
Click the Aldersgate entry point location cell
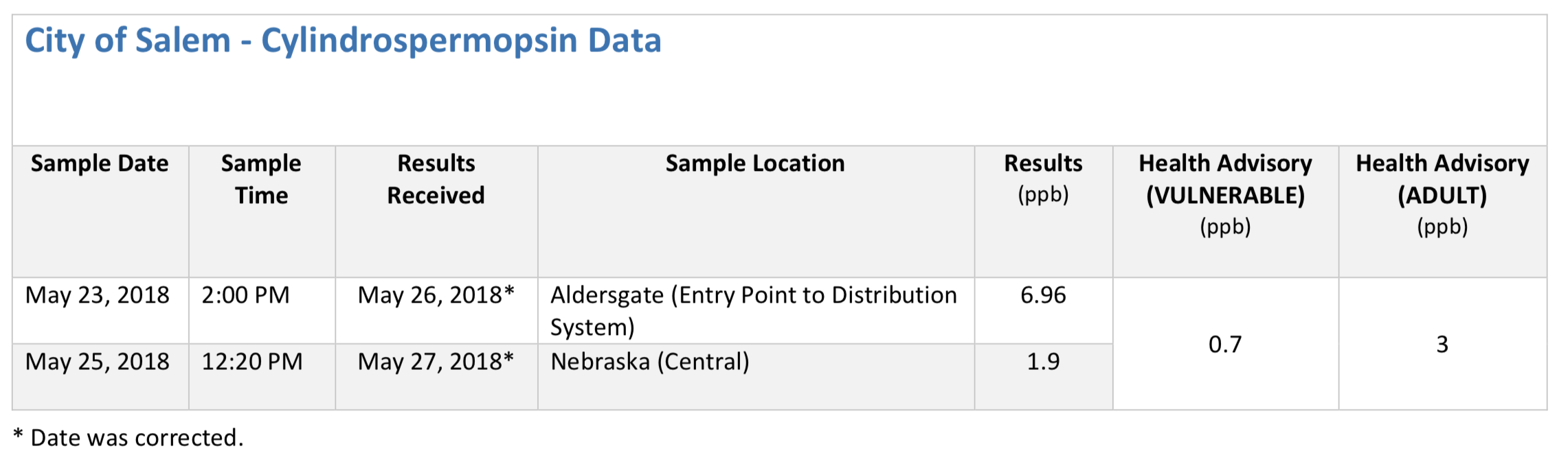[753, 310]
